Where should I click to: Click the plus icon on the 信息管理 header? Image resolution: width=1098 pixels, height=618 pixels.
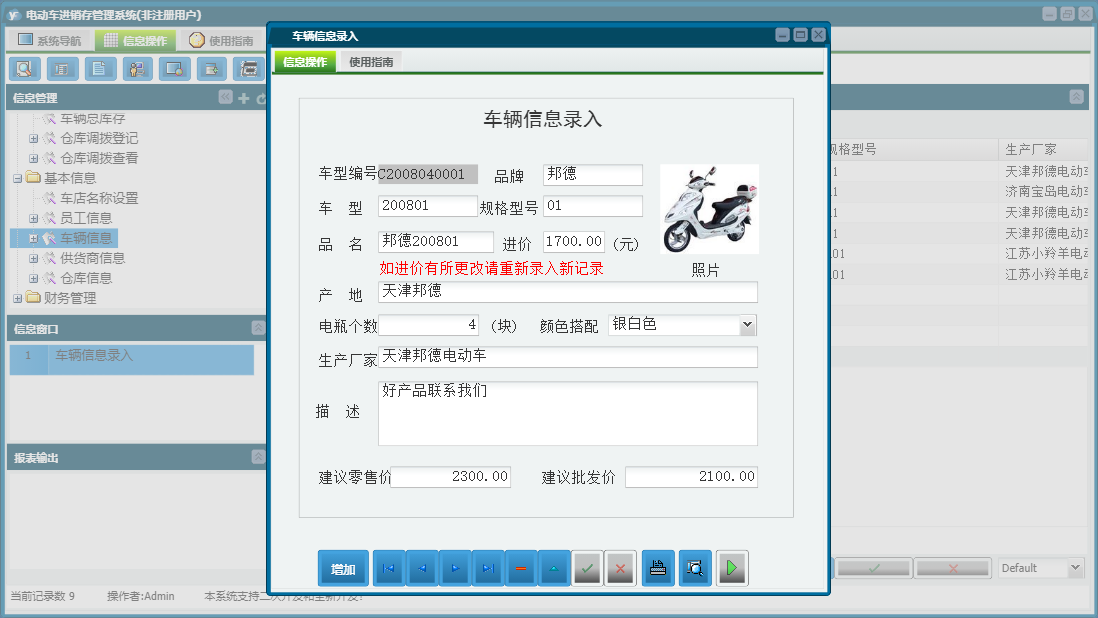(x=243, y=97)
